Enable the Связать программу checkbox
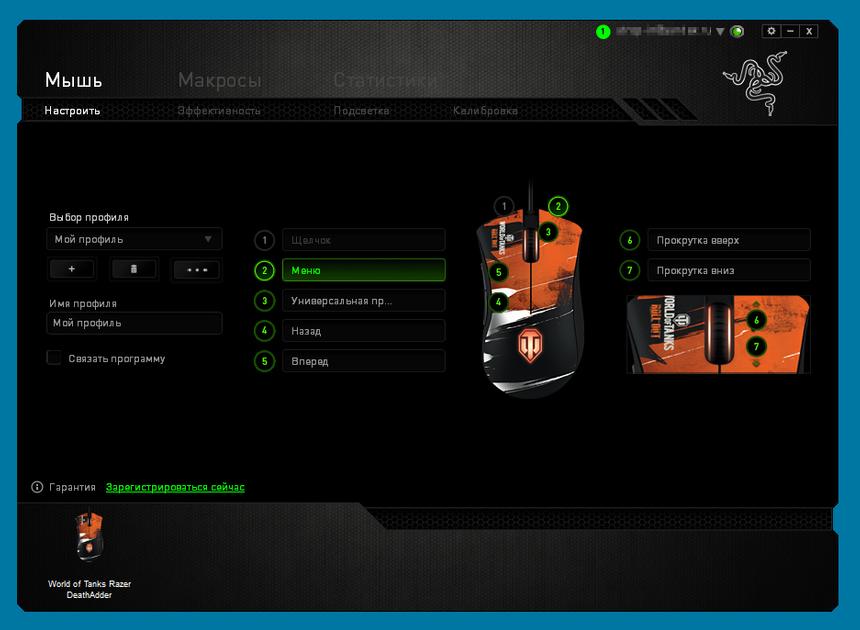860x630 pixels. click(54, 358)
